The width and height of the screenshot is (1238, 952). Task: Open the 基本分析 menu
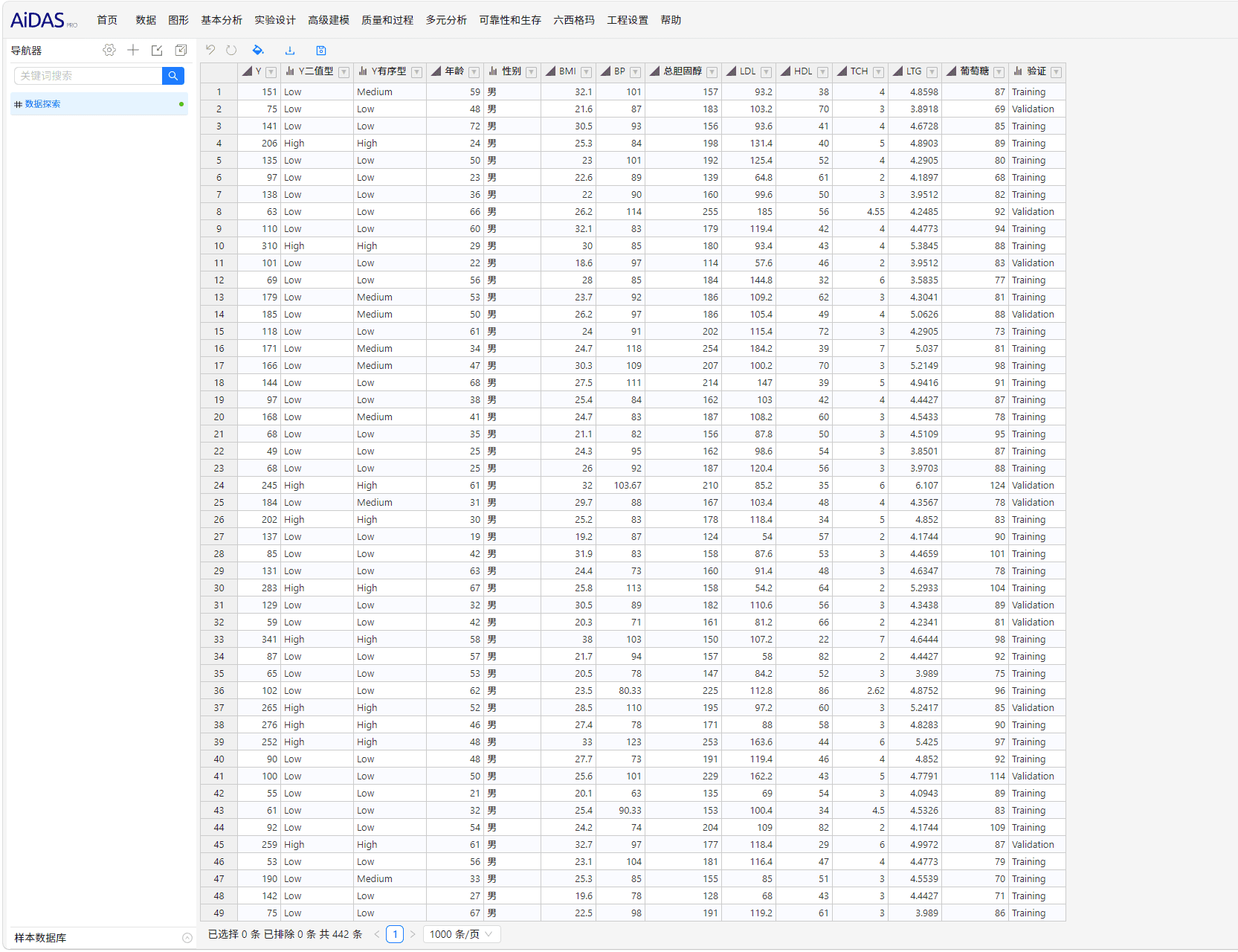(x=222, y=20)
